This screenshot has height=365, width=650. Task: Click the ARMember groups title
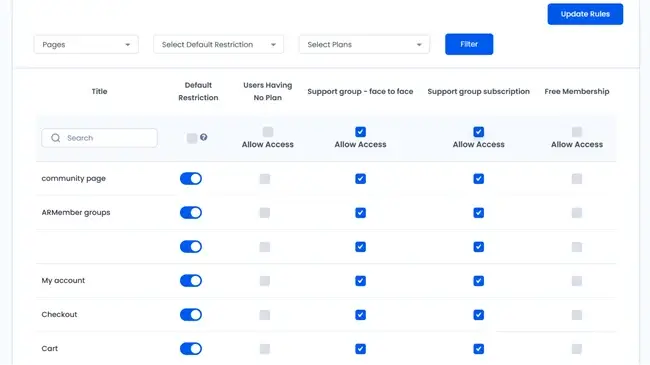click(x=76, y=212)
